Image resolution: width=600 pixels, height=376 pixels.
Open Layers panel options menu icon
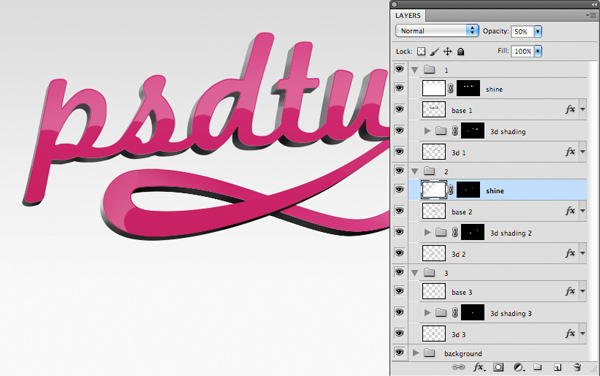[x=590, y=15]
